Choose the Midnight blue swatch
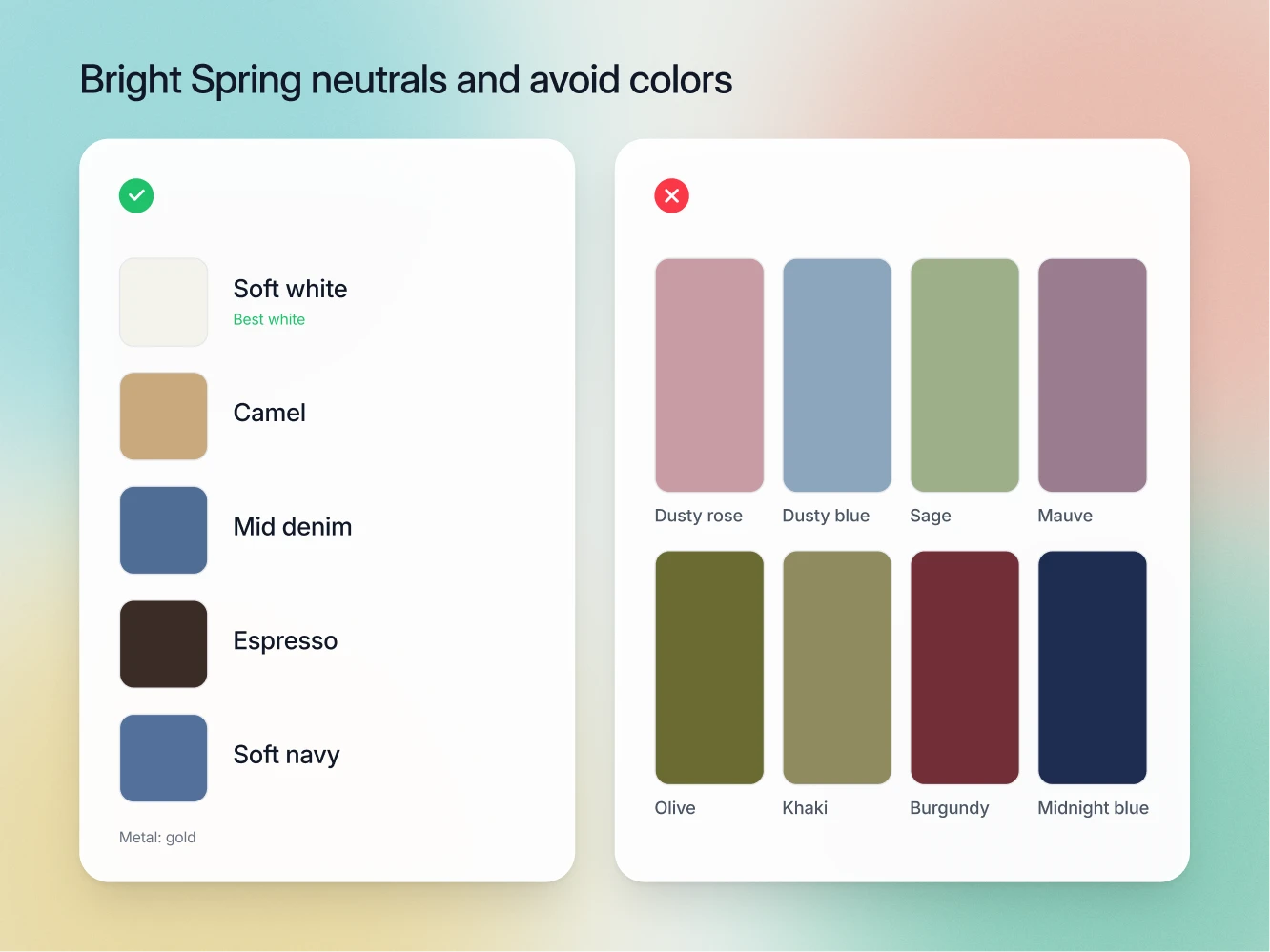 (1093, 668)
